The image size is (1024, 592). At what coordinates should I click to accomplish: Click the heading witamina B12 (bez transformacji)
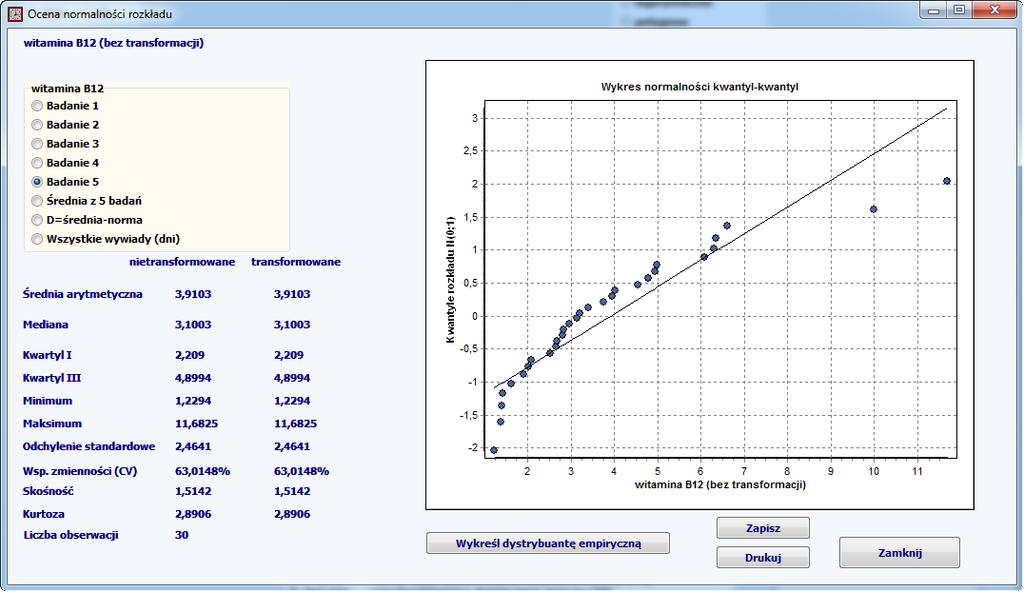pos(114,43)
